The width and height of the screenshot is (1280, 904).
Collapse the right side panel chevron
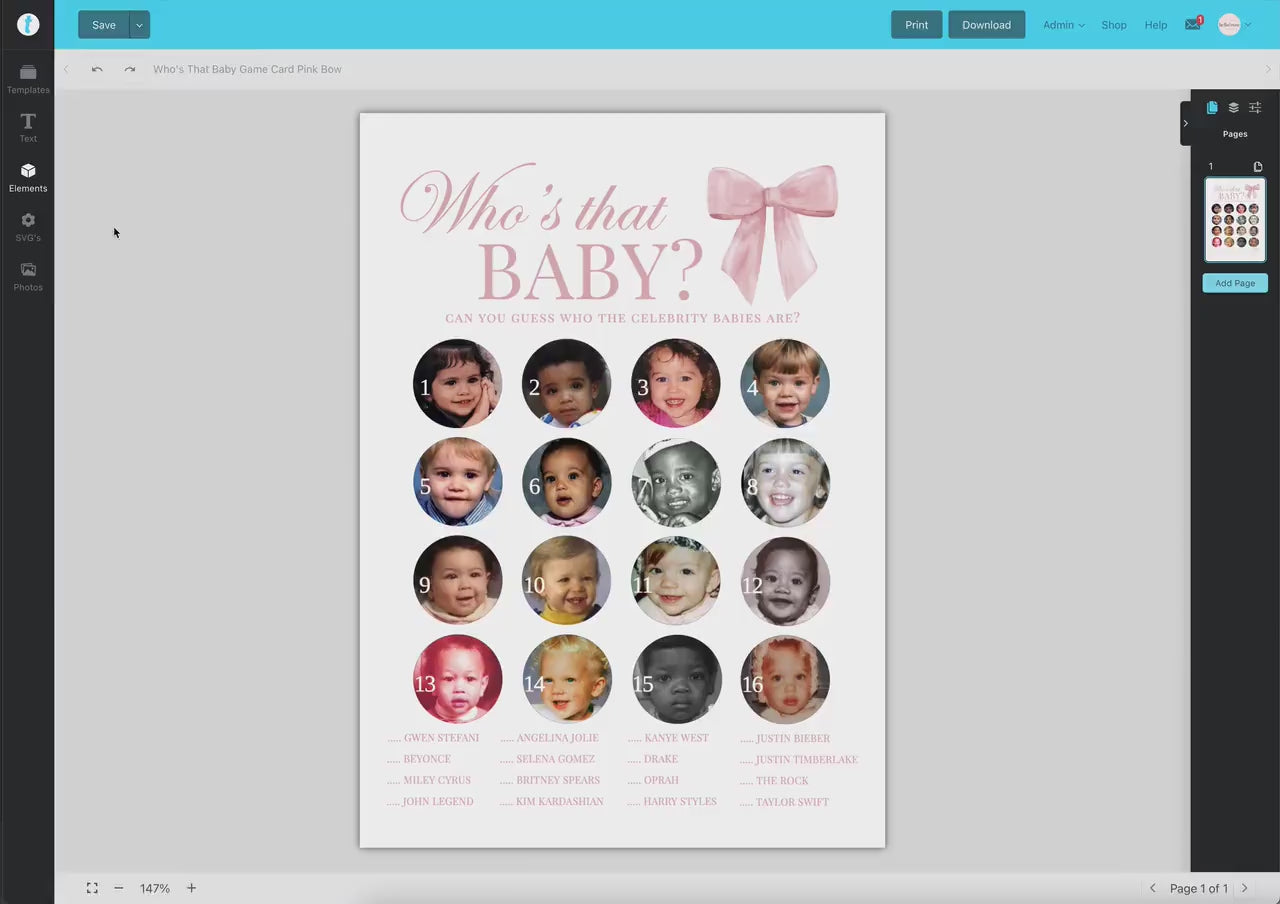tap(1186, 124)
